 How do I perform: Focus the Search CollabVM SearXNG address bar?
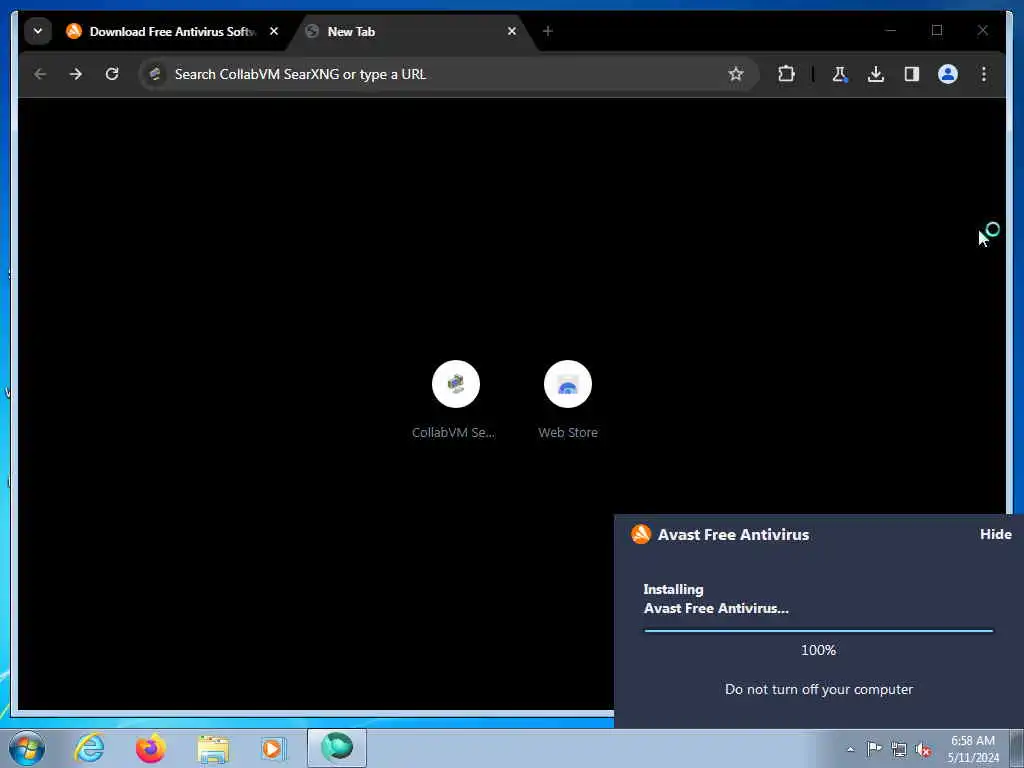coord(447,74)
